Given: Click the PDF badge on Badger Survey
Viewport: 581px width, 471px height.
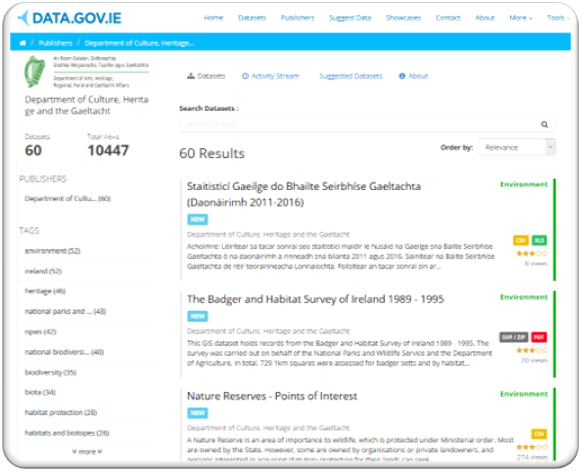Looking at the screenshot, I should pos(539,337).
